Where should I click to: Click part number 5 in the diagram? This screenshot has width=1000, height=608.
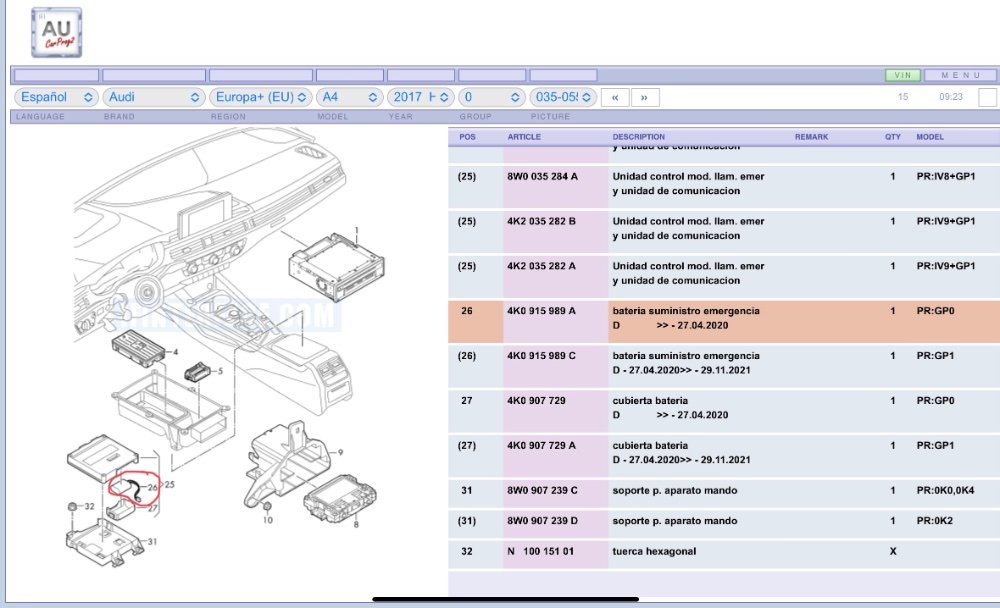(221, 371)
